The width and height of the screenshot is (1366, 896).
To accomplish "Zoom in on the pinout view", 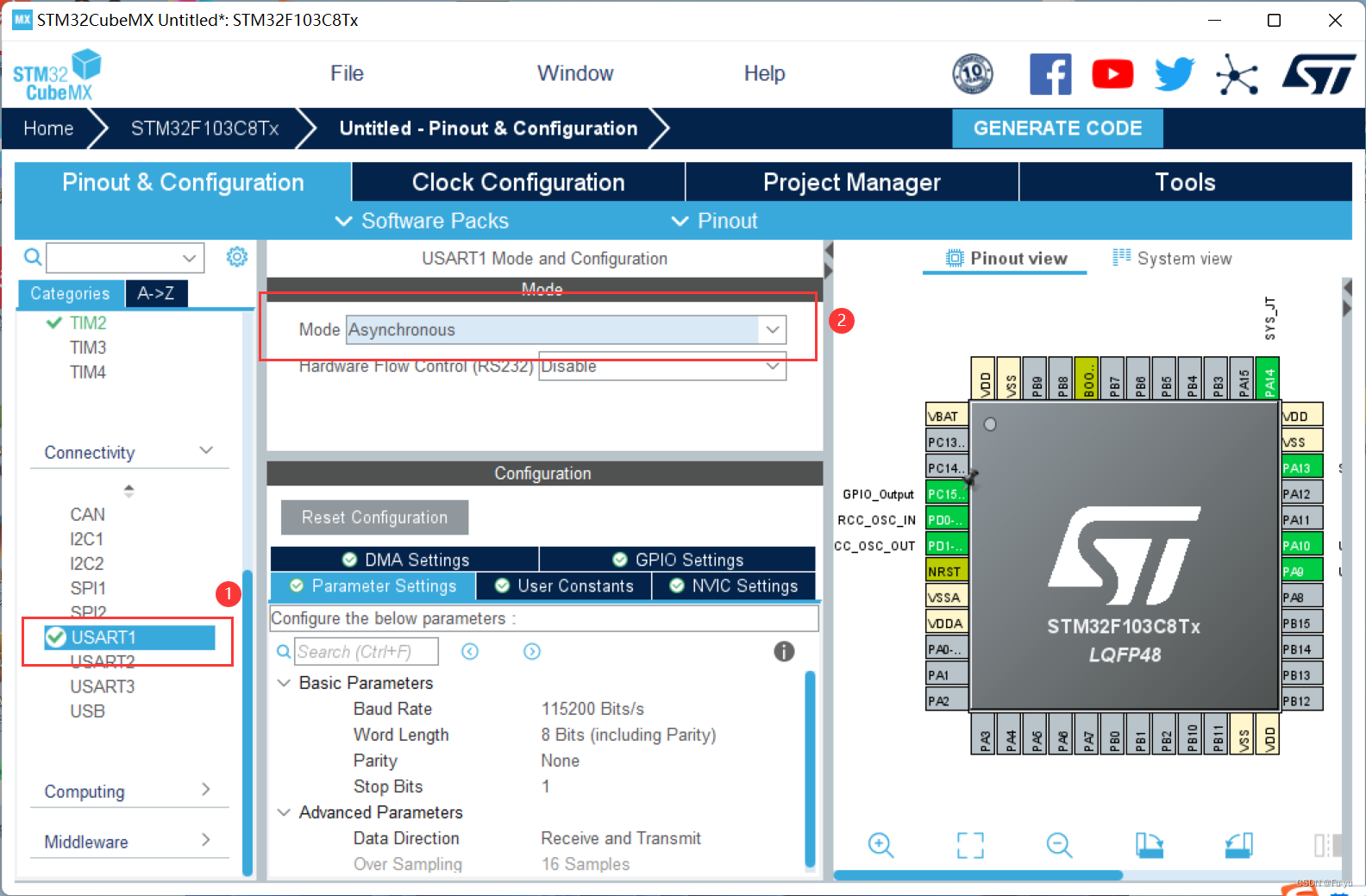I will click(x=880, y=845).
